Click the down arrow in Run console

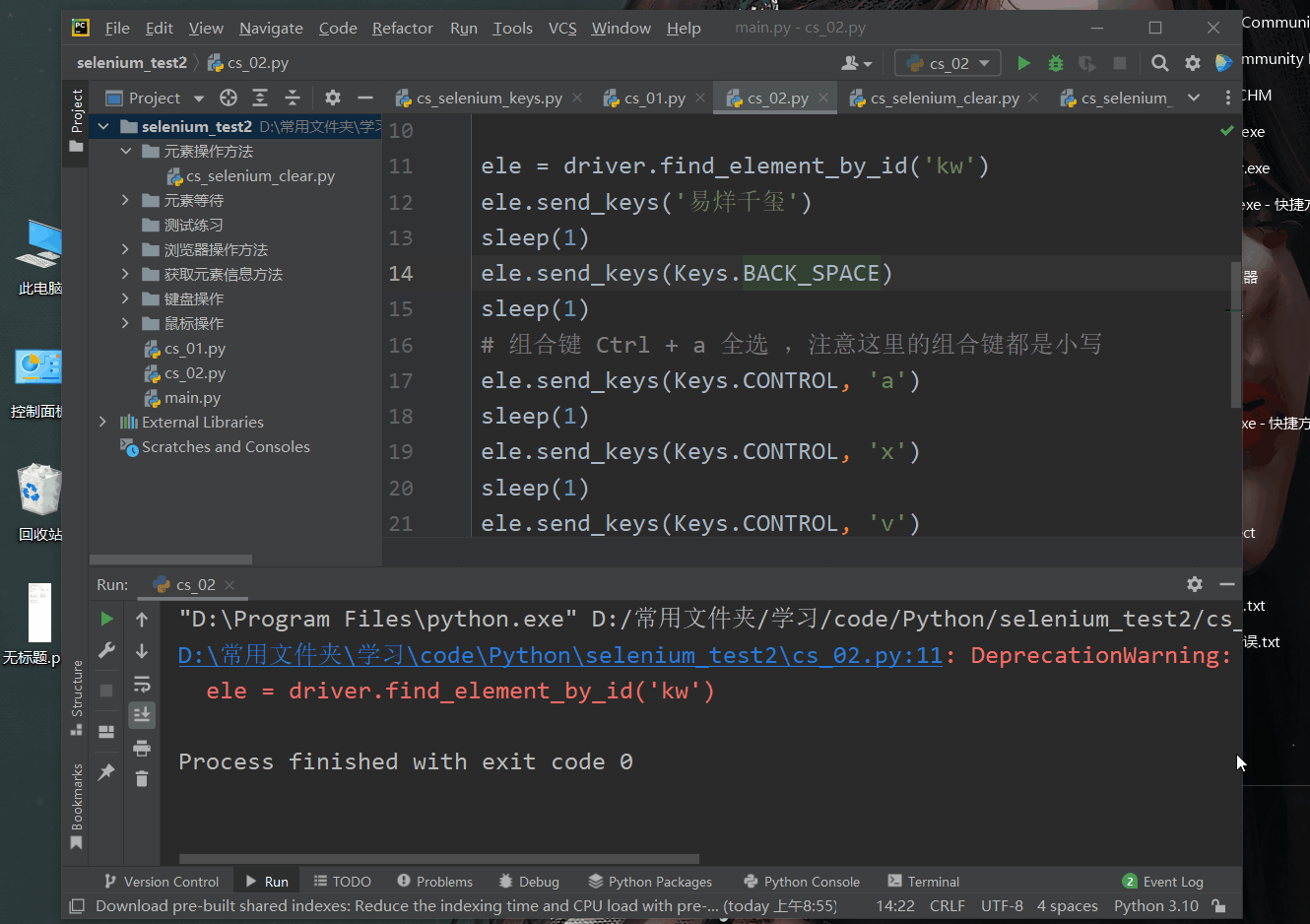click(142, 651)
